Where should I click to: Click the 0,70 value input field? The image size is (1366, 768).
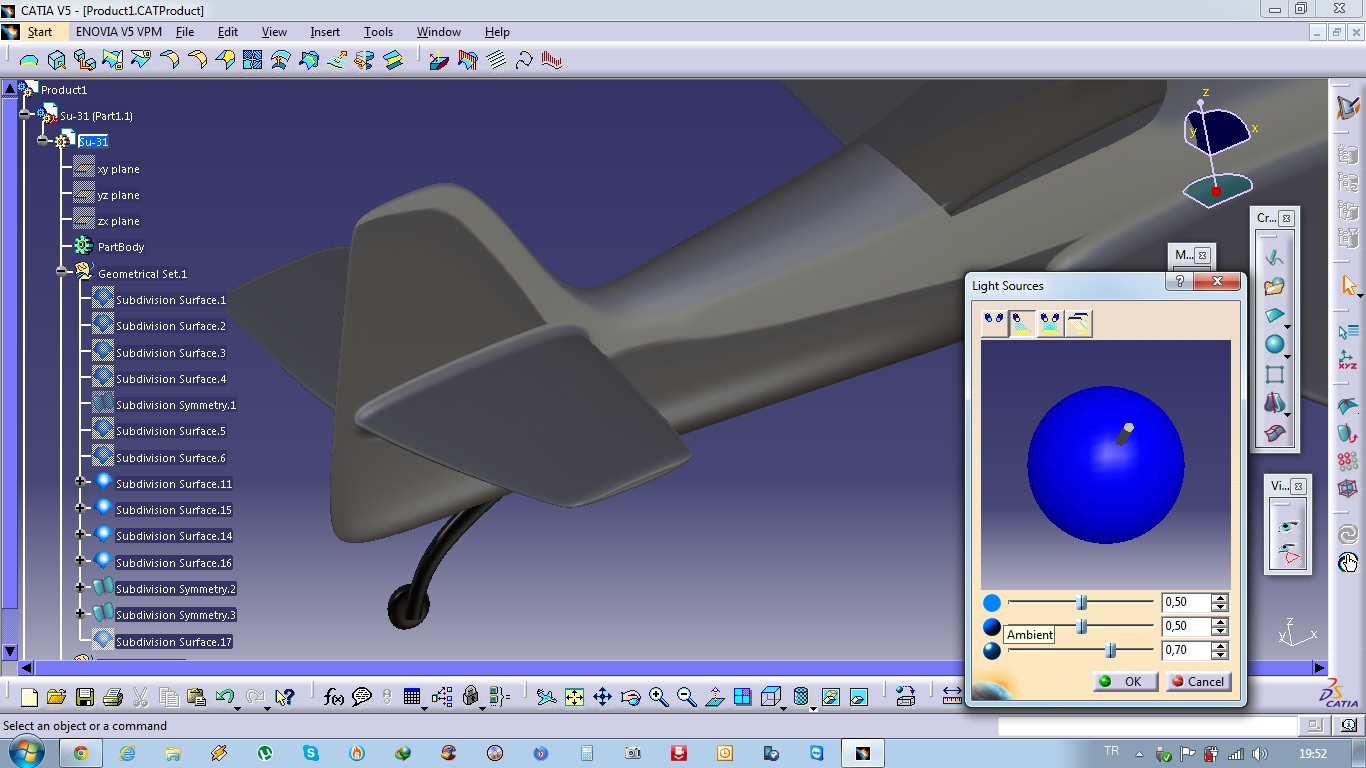(1185, 650)
